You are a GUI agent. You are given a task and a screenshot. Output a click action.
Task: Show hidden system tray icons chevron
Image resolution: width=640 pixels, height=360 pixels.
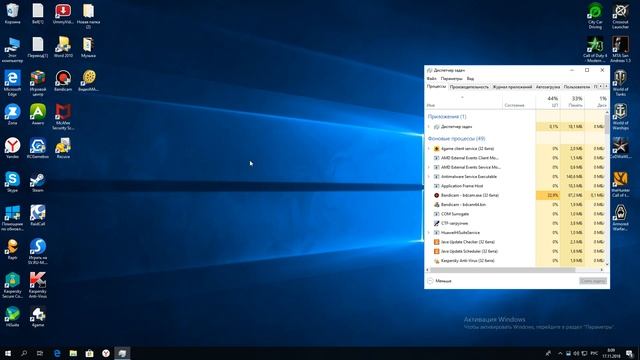pos(560,353)
